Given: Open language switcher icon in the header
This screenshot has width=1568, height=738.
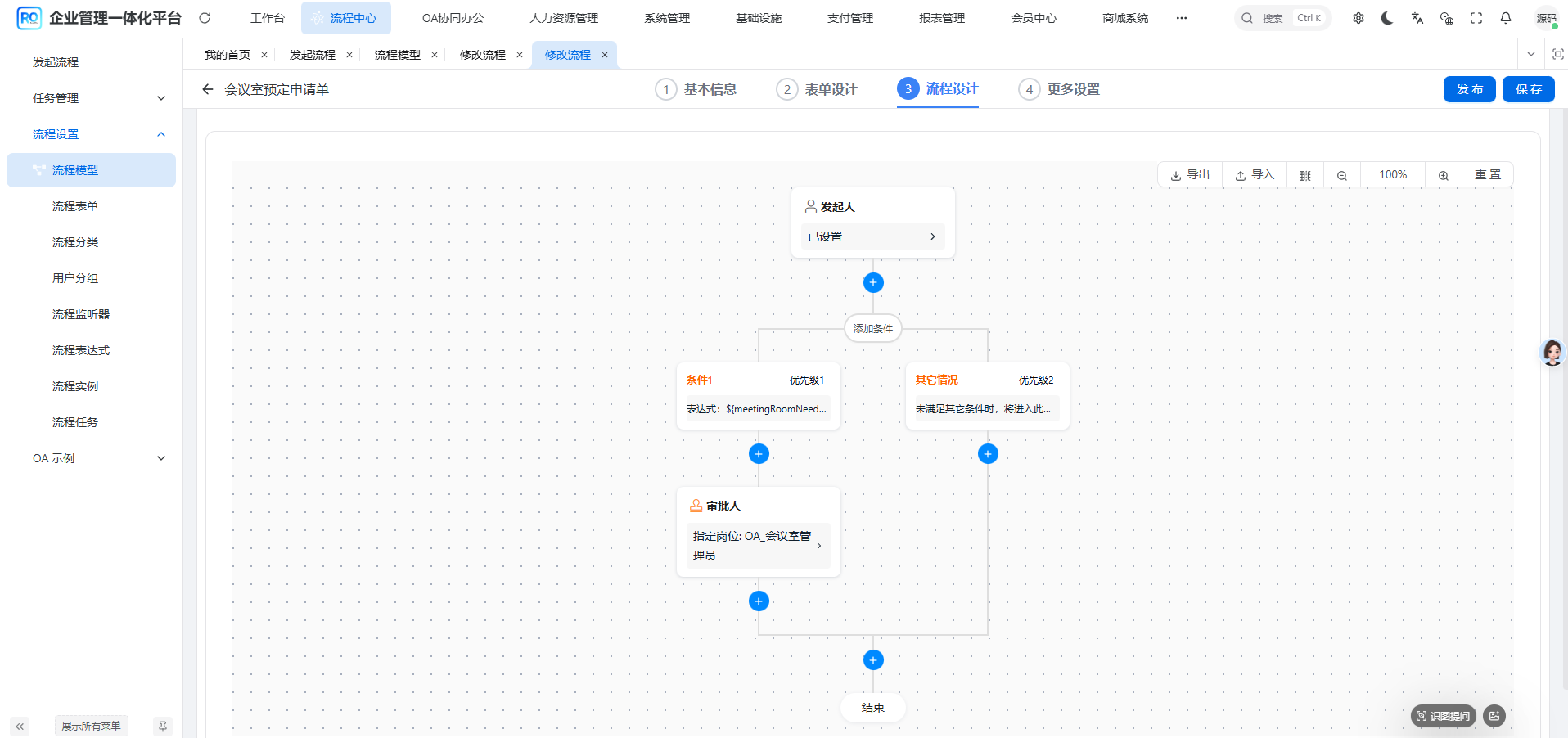Looking at the screenshot, I should [x=1417, y=17].
